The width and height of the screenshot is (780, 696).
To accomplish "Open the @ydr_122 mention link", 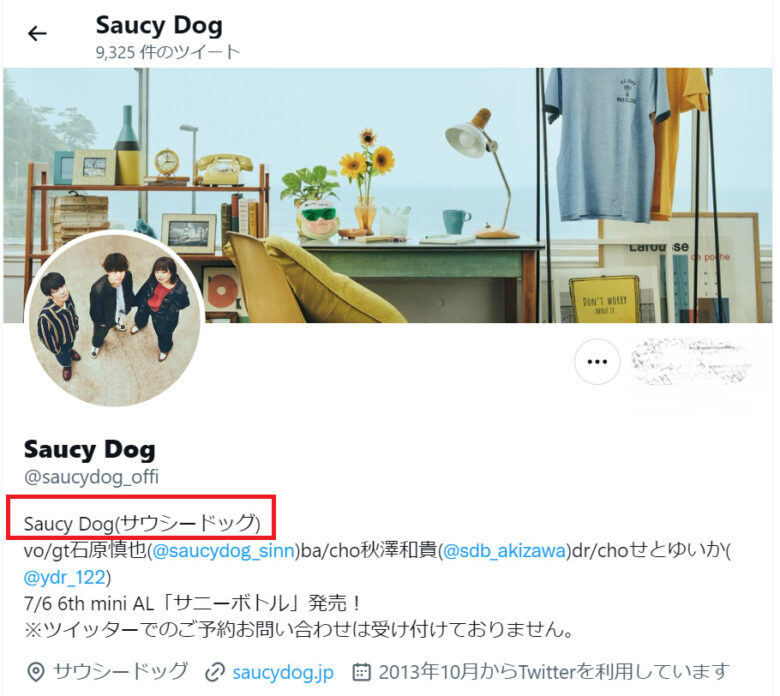I will [x=65, y=578].
